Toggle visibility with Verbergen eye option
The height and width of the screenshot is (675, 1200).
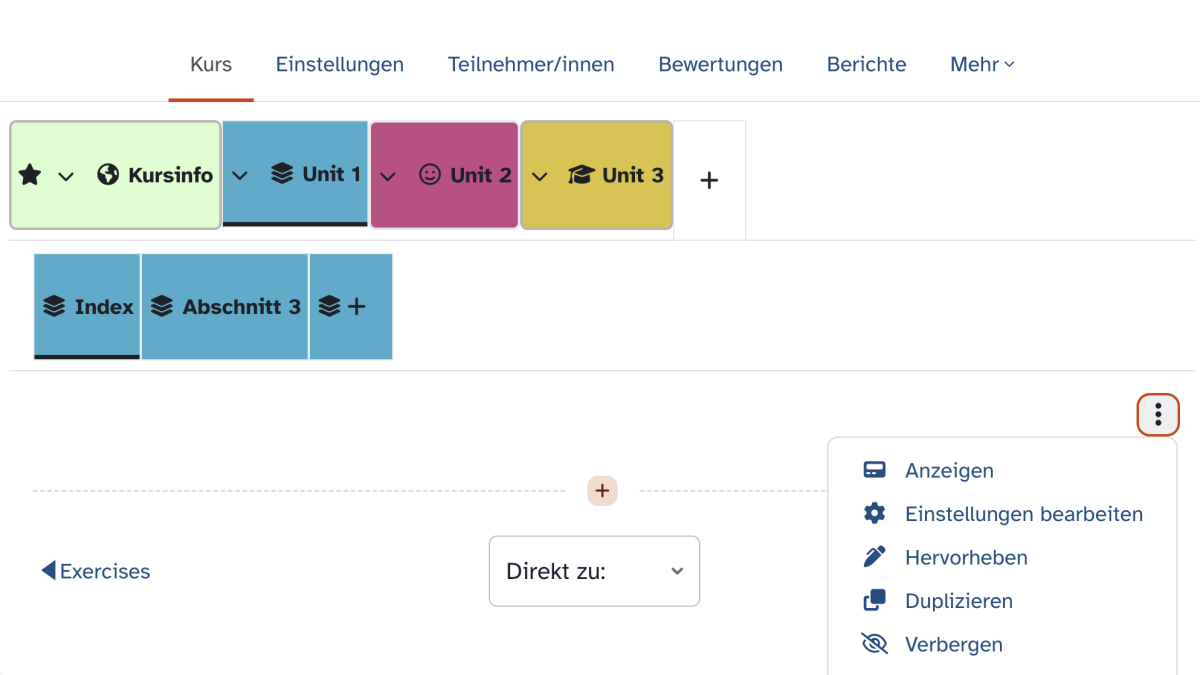(952, 644)
